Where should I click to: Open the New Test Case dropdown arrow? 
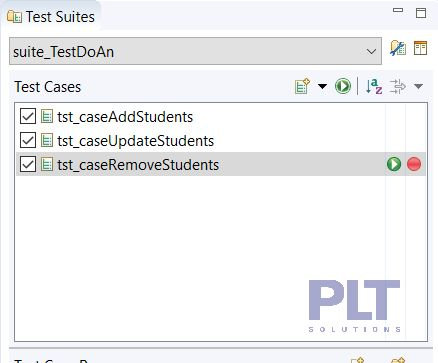pos(322,87)
